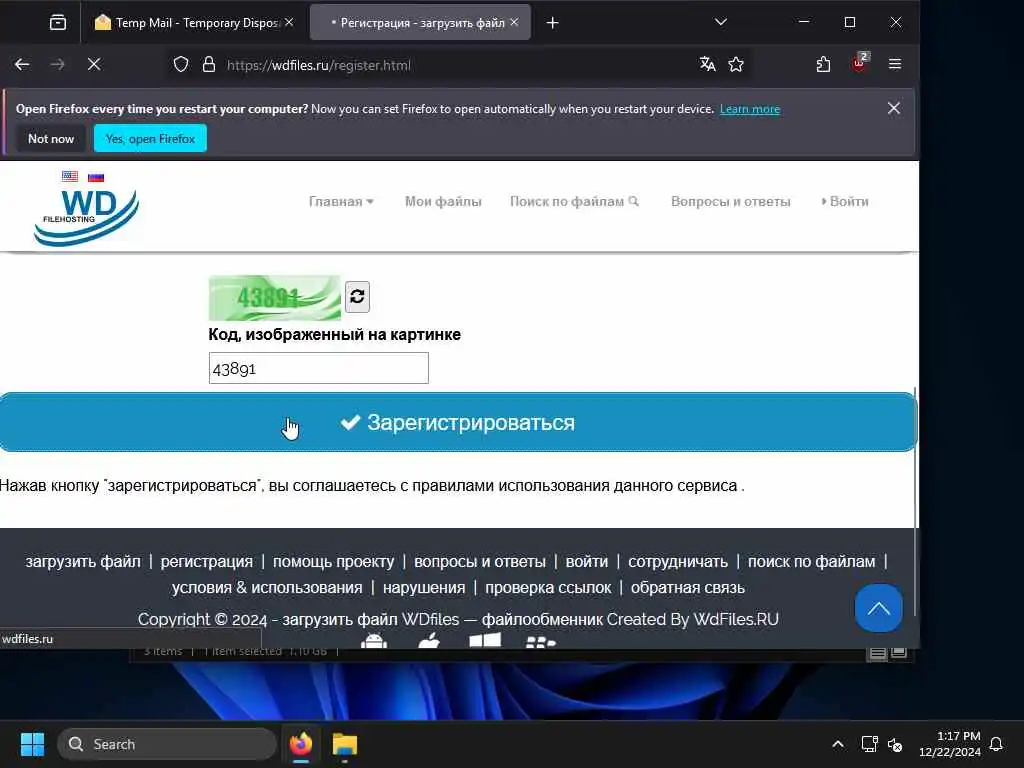Open Firefox application hamburger menu
Screen dimensions: 1024x768
[x=895, y=64]
